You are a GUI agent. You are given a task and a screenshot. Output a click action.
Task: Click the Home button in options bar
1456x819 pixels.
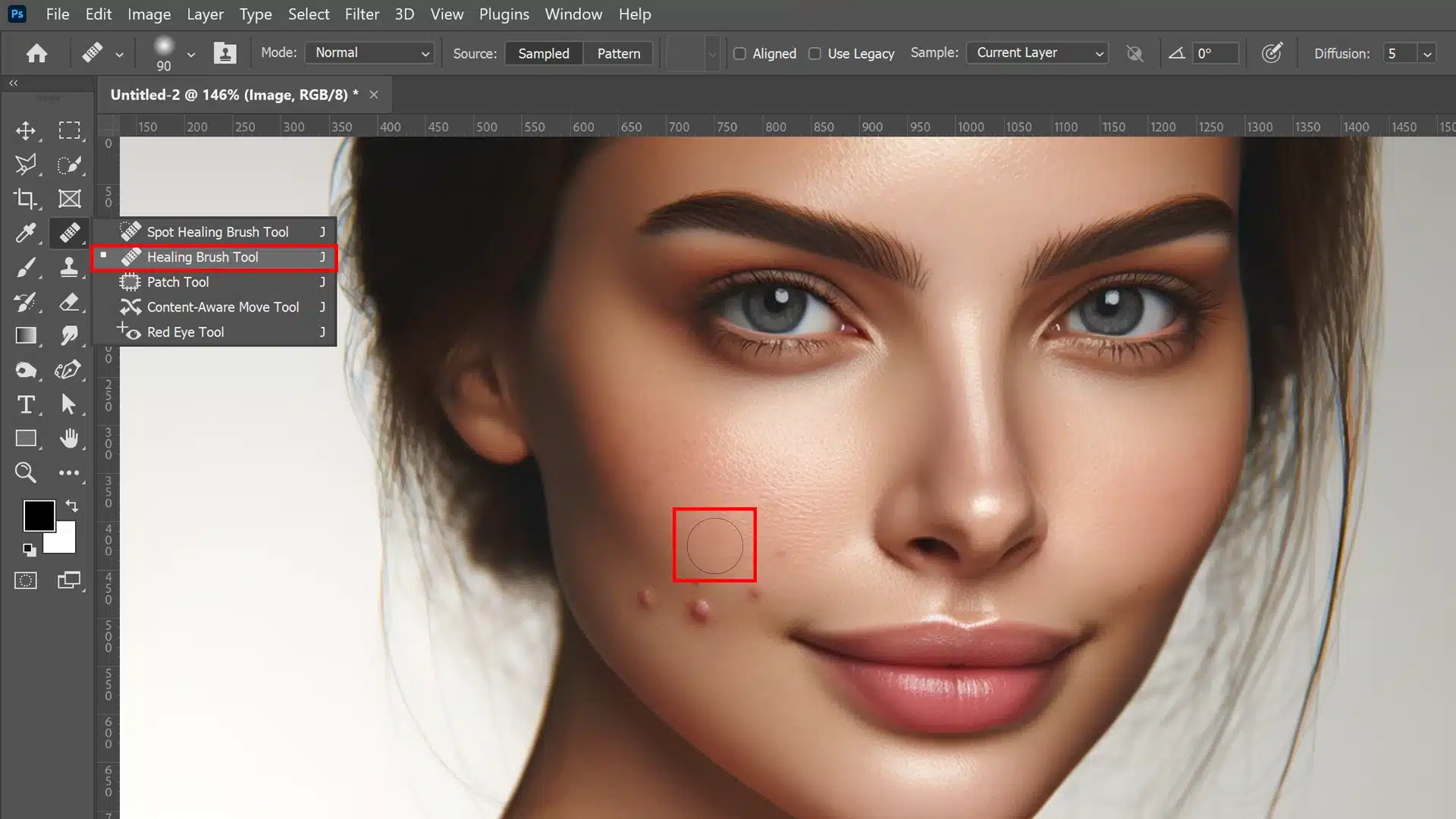tap(36, 53)
